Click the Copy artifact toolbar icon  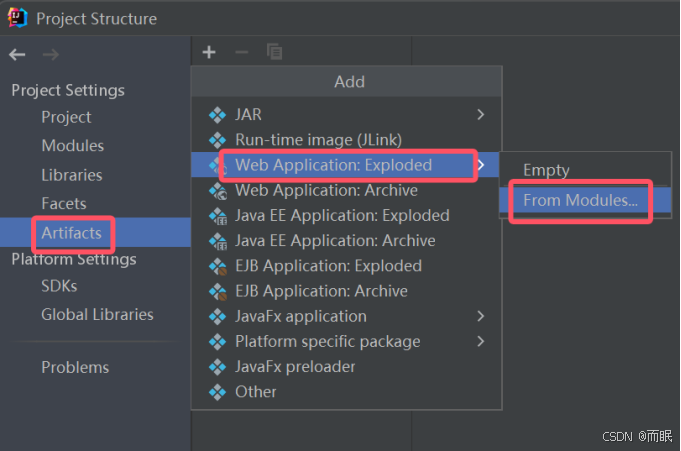pos(274,52)
